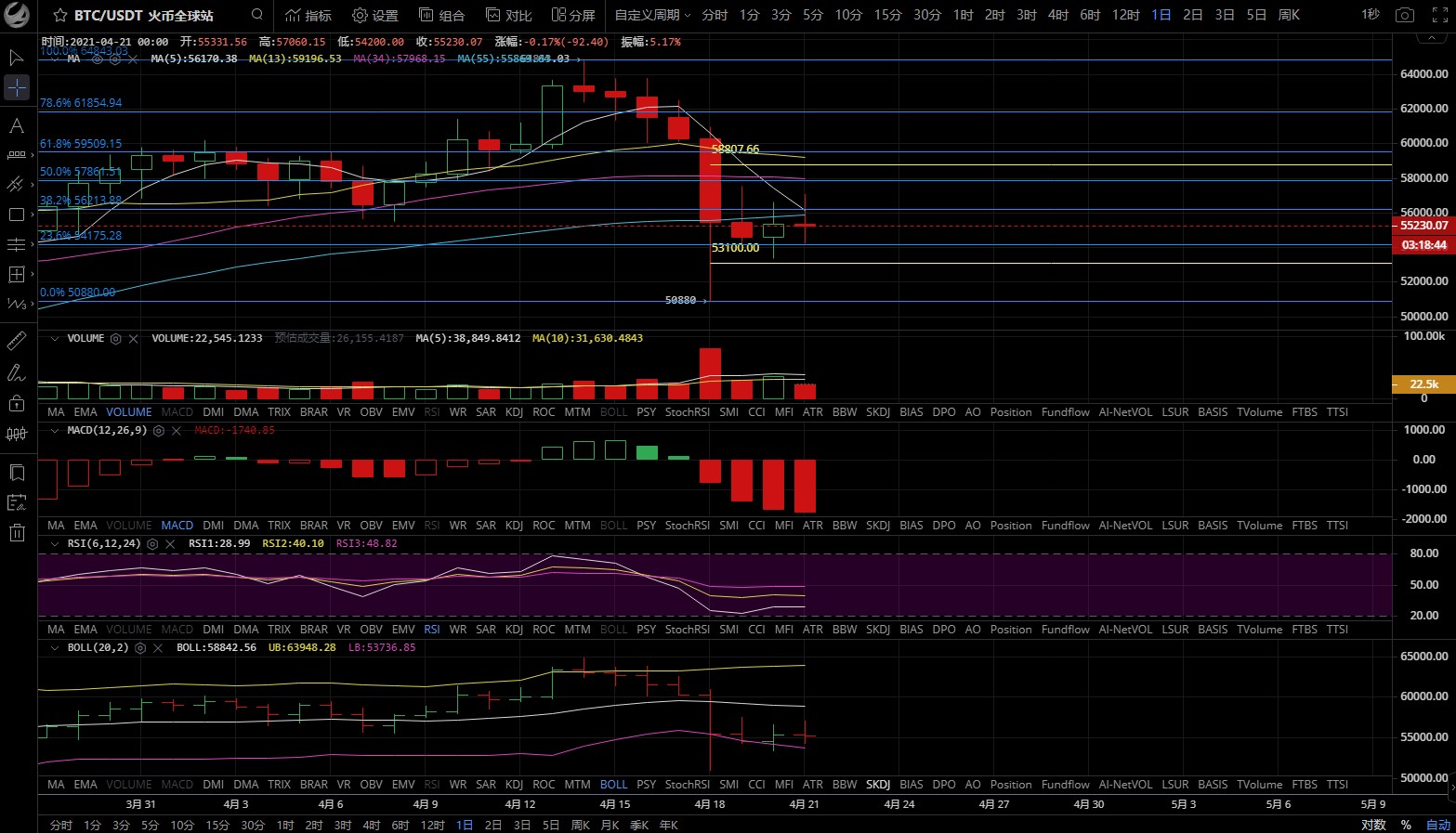1456x833 pixels.
Task: Select the text annotation tool
Action: [17, 125]
